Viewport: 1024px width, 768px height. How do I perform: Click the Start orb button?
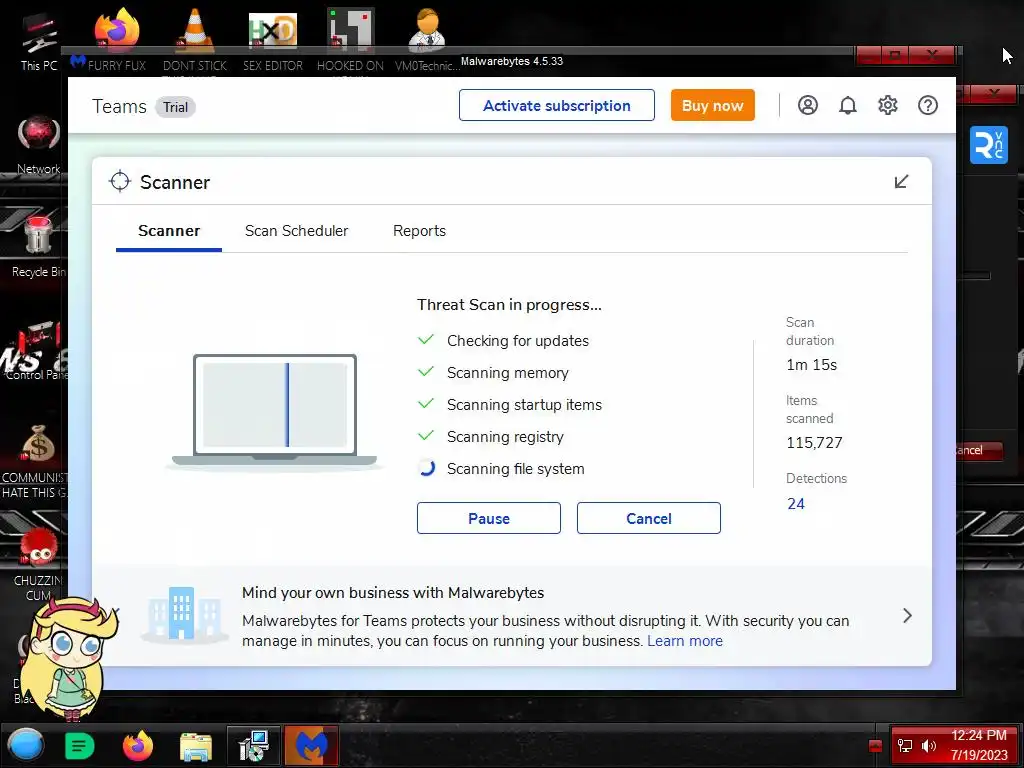(25, 745)
